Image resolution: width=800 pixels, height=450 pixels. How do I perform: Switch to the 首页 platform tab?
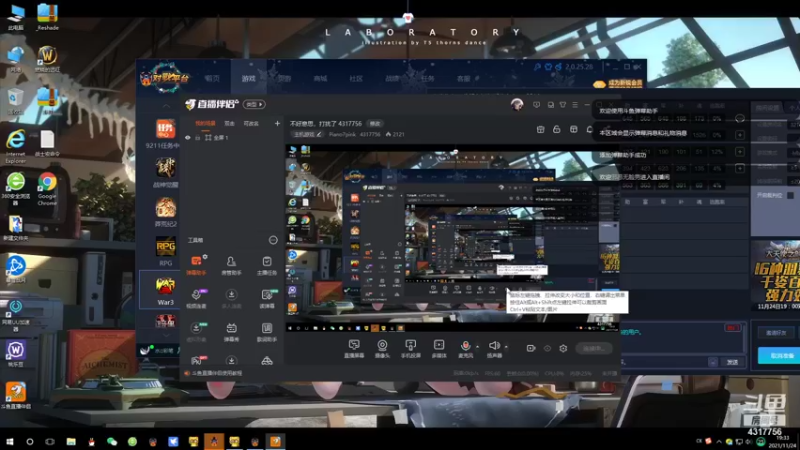click(x=212, y=79)
